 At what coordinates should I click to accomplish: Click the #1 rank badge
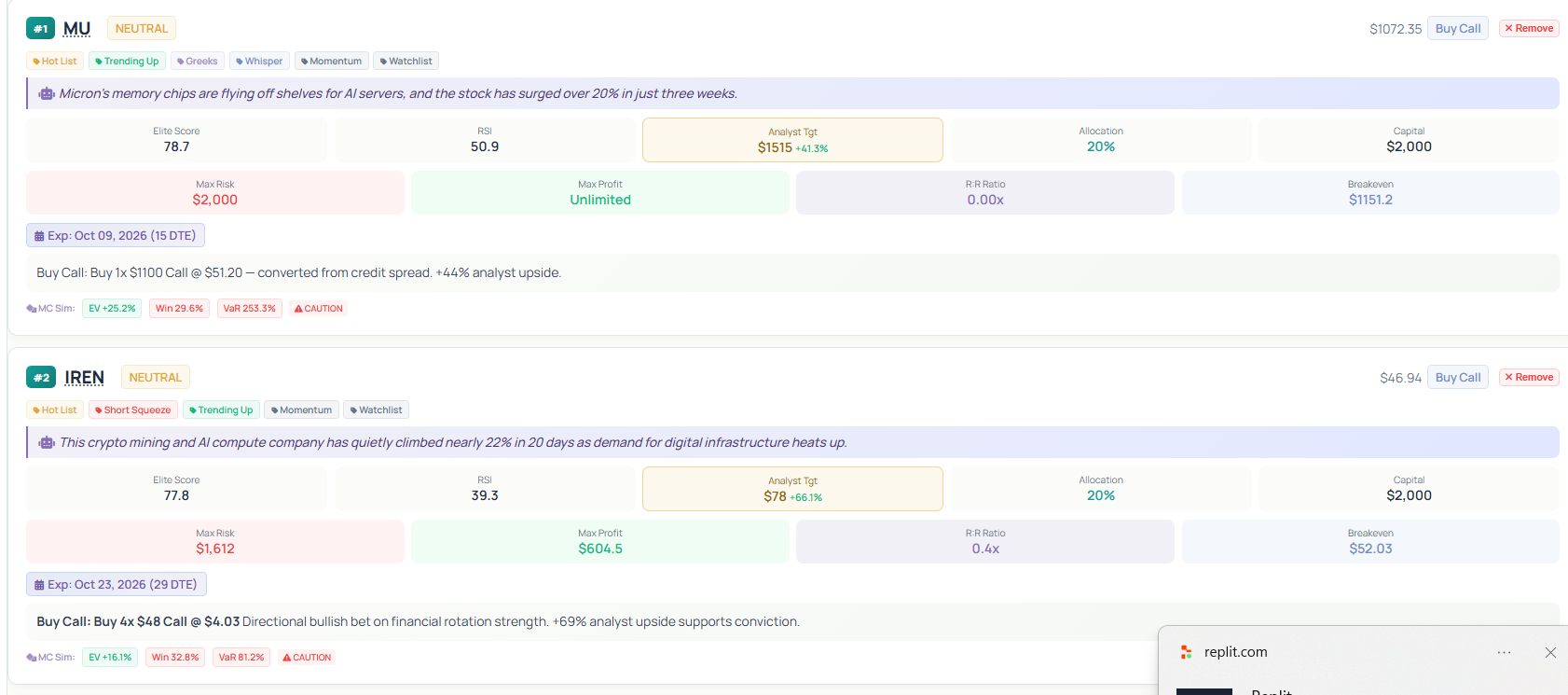click(x=40, y=29)
